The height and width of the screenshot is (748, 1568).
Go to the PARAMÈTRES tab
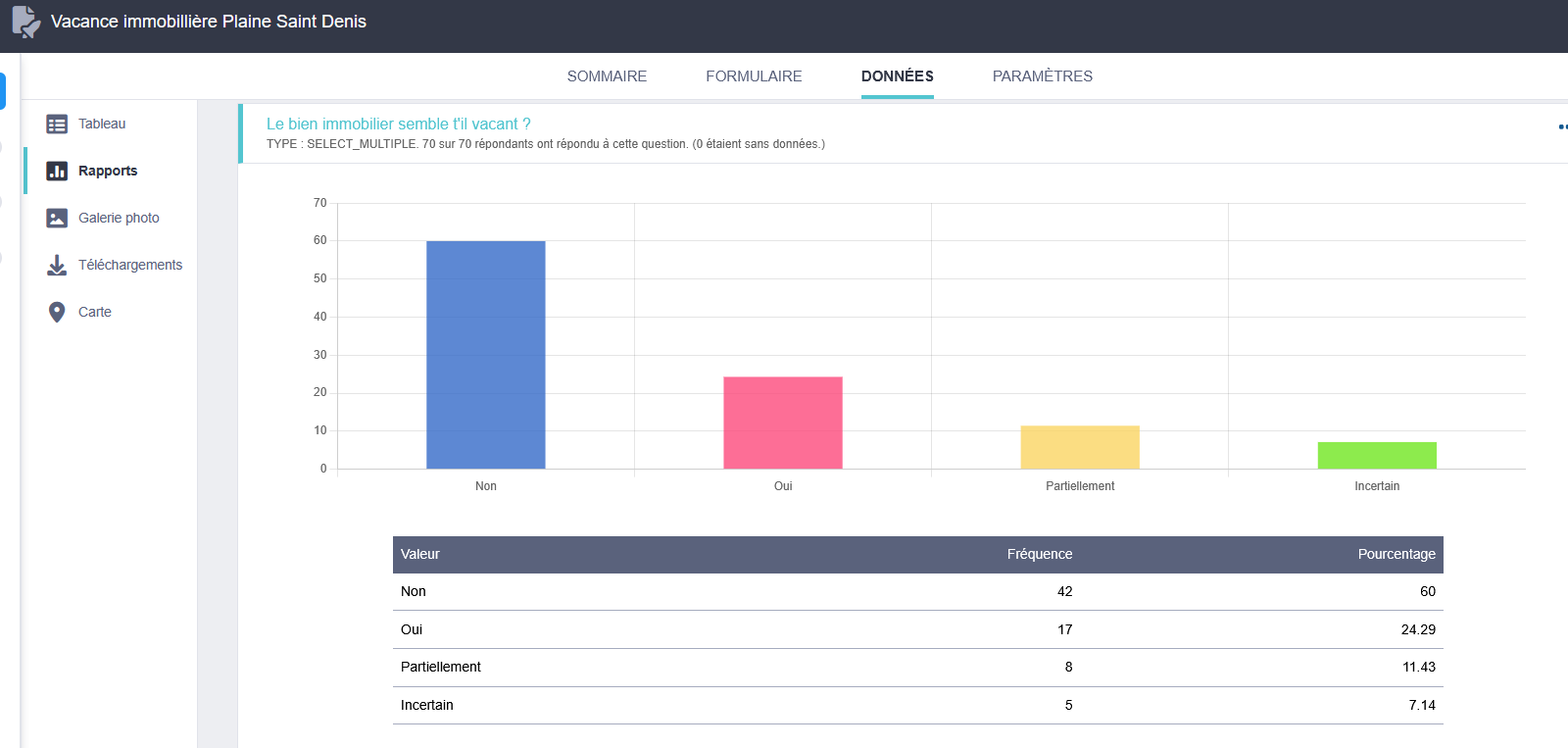[x=1042, y=76]
